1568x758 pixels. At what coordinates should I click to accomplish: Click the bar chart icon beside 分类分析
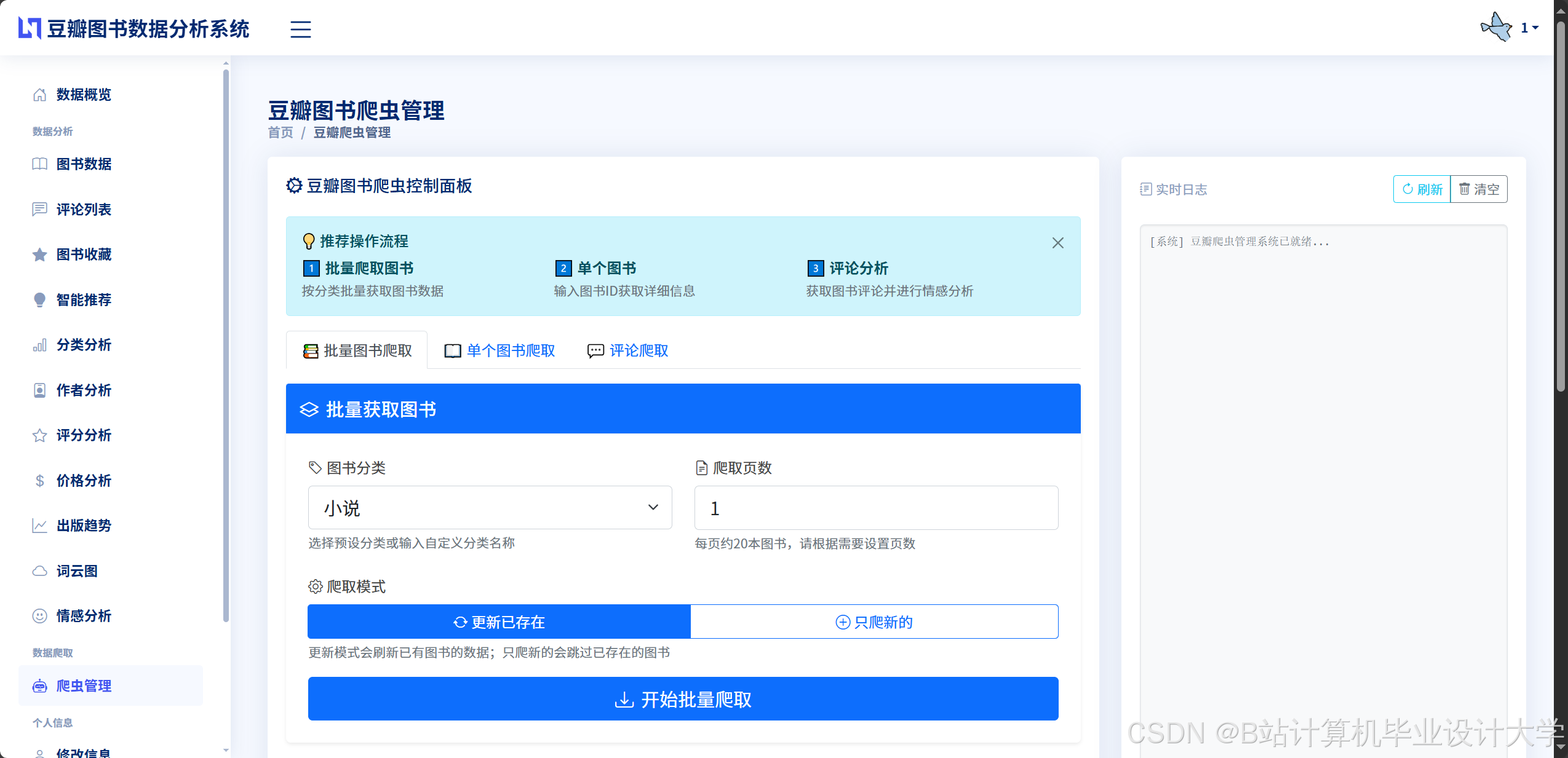coord(39,345)
